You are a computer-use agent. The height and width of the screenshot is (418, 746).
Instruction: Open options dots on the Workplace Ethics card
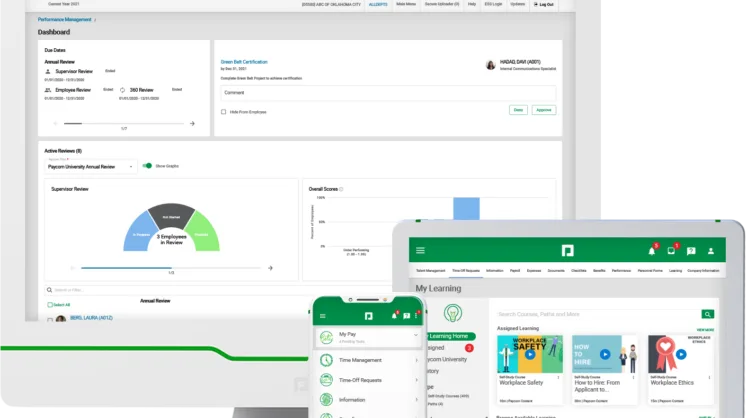coord(709,377)
